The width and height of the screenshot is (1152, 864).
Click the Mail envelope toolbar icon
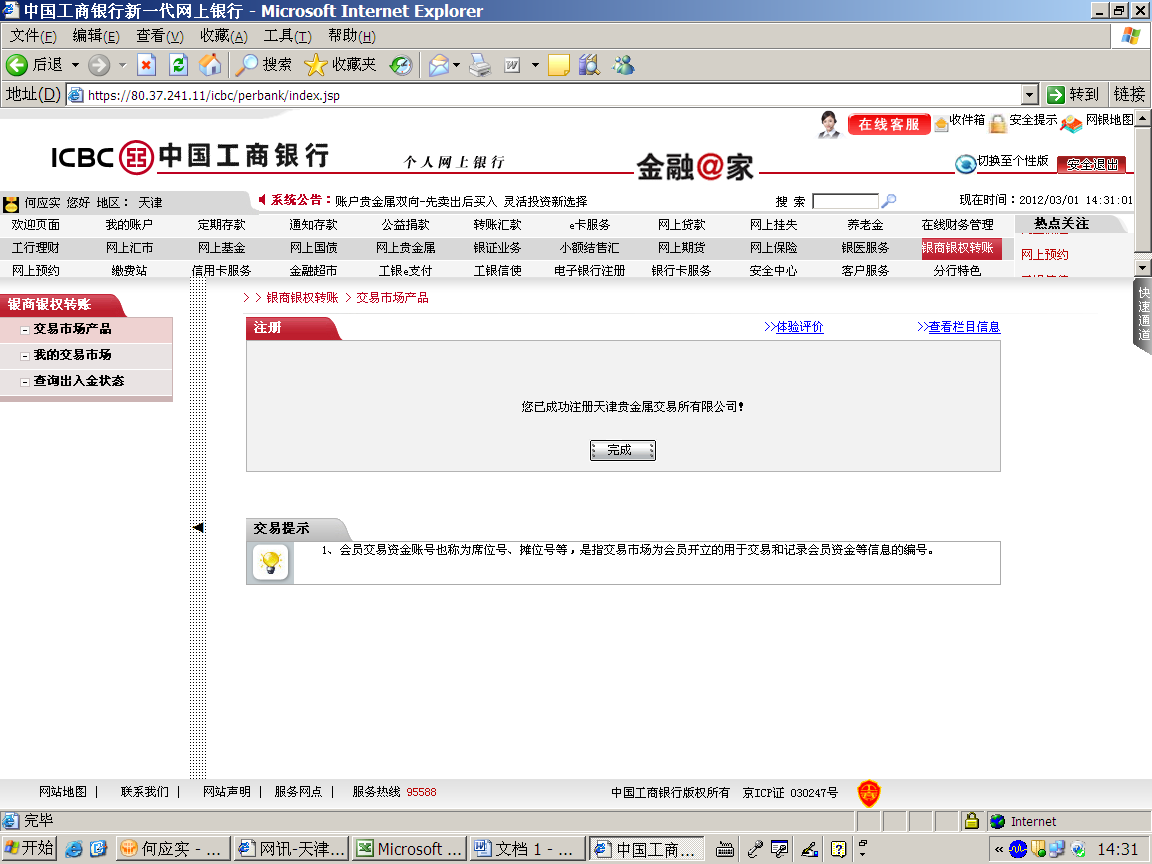(x=439, y=65)
